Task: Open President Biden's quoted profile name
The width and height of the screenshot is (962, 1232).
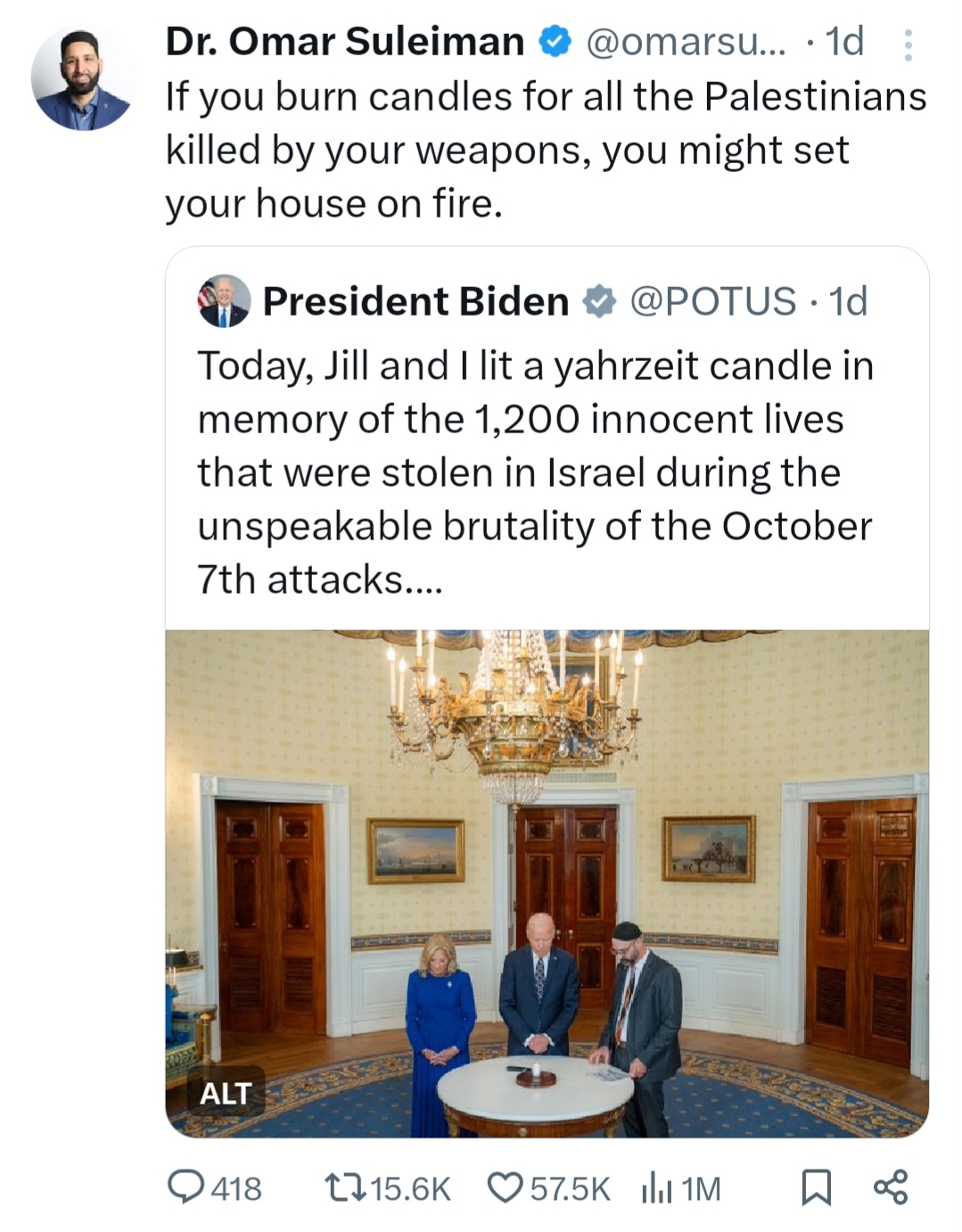Action: (x=415, y=301)
